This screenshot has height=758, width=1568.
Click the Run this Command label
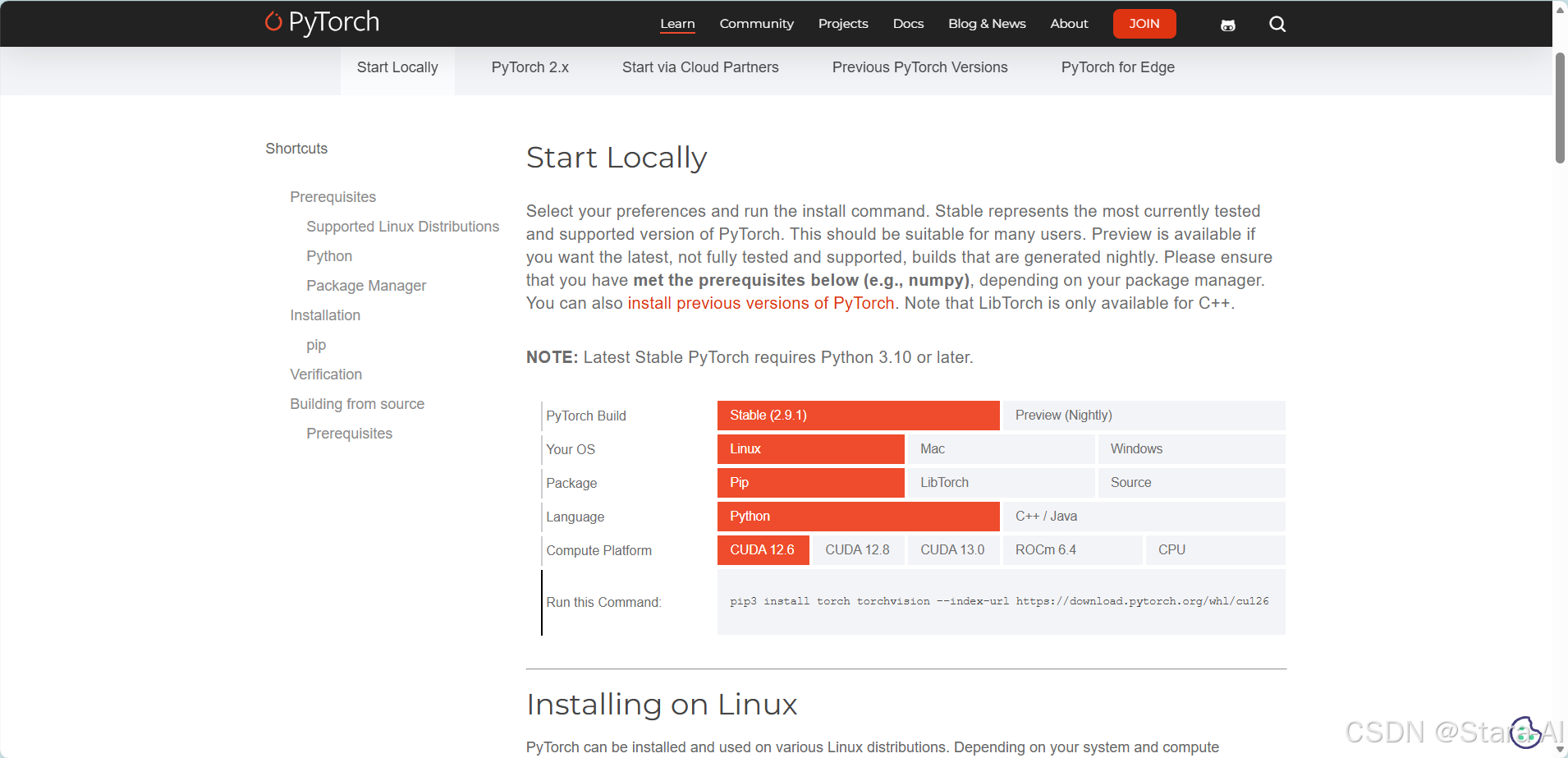click(x=603, y=603)
